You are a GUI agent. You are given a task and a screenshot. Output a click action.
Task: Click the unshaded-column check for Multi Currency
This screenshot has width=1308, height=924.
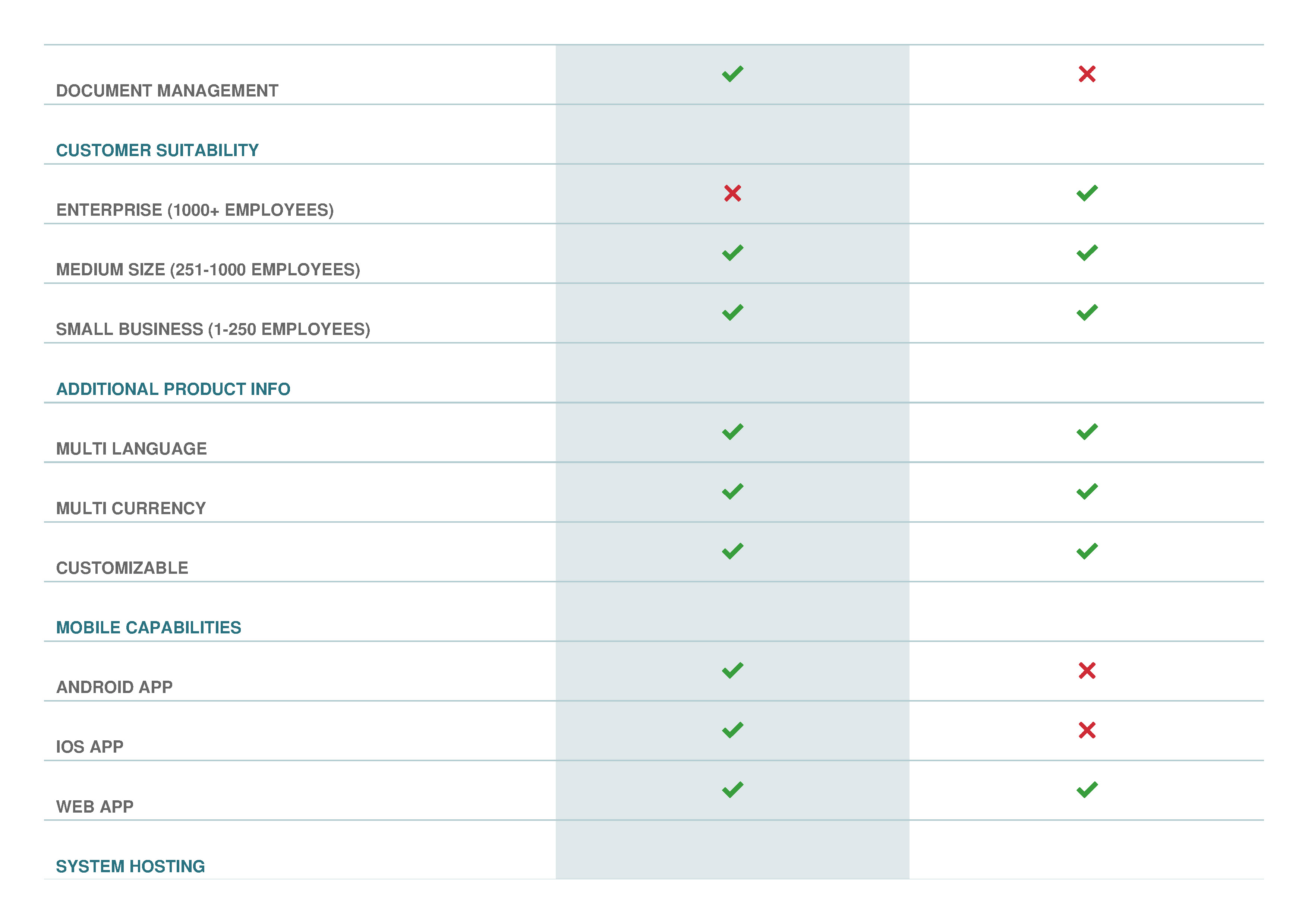(1086, 491)
